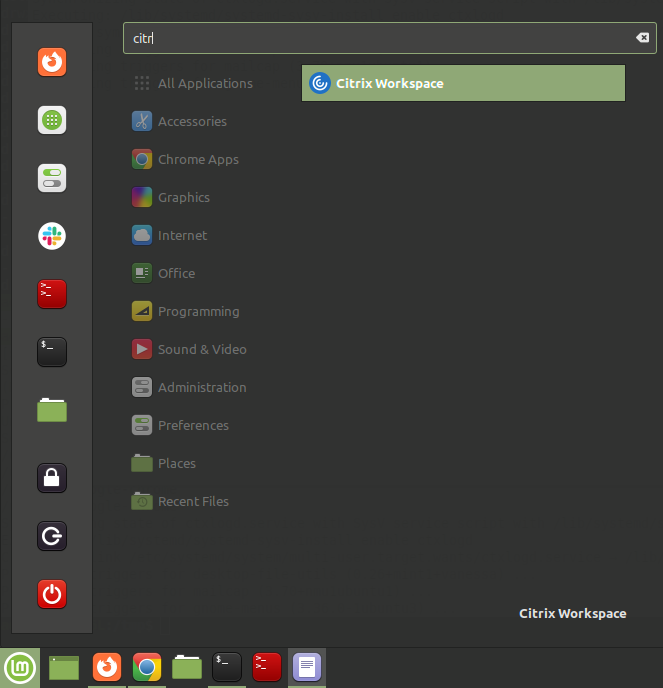Show the Recent Files category
The width and height of the screenshot is (663, 688).
click(180, 501)
